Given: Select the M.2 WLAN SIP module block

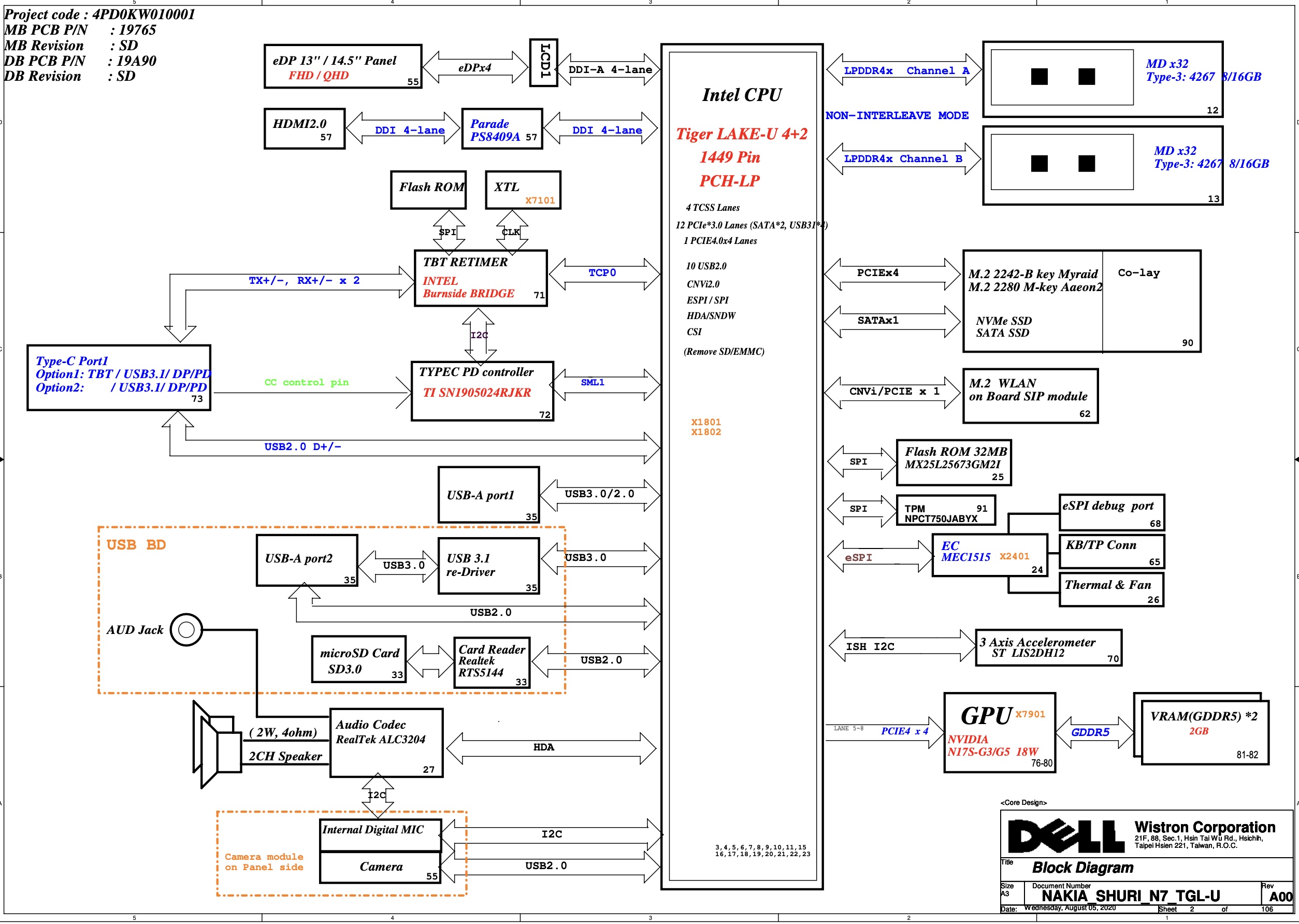Looking at the screenshot, I should (1030, 396).
